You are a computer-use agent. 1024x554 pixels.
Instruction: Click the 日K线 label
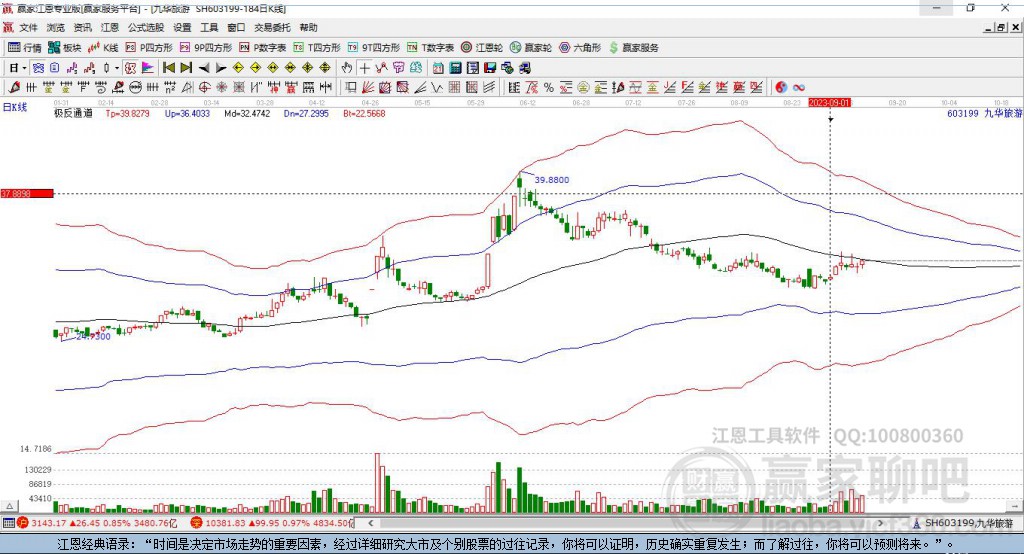[15, 107]
